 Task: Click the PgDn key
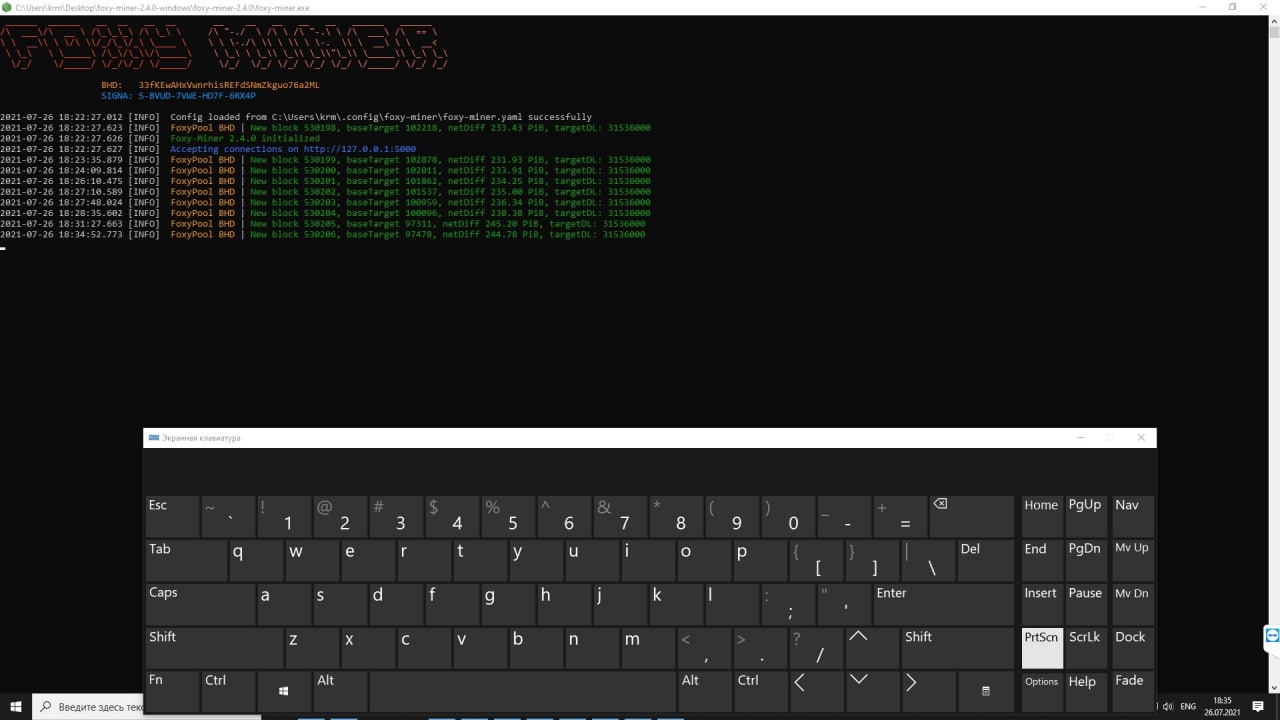coord(1086,560)
